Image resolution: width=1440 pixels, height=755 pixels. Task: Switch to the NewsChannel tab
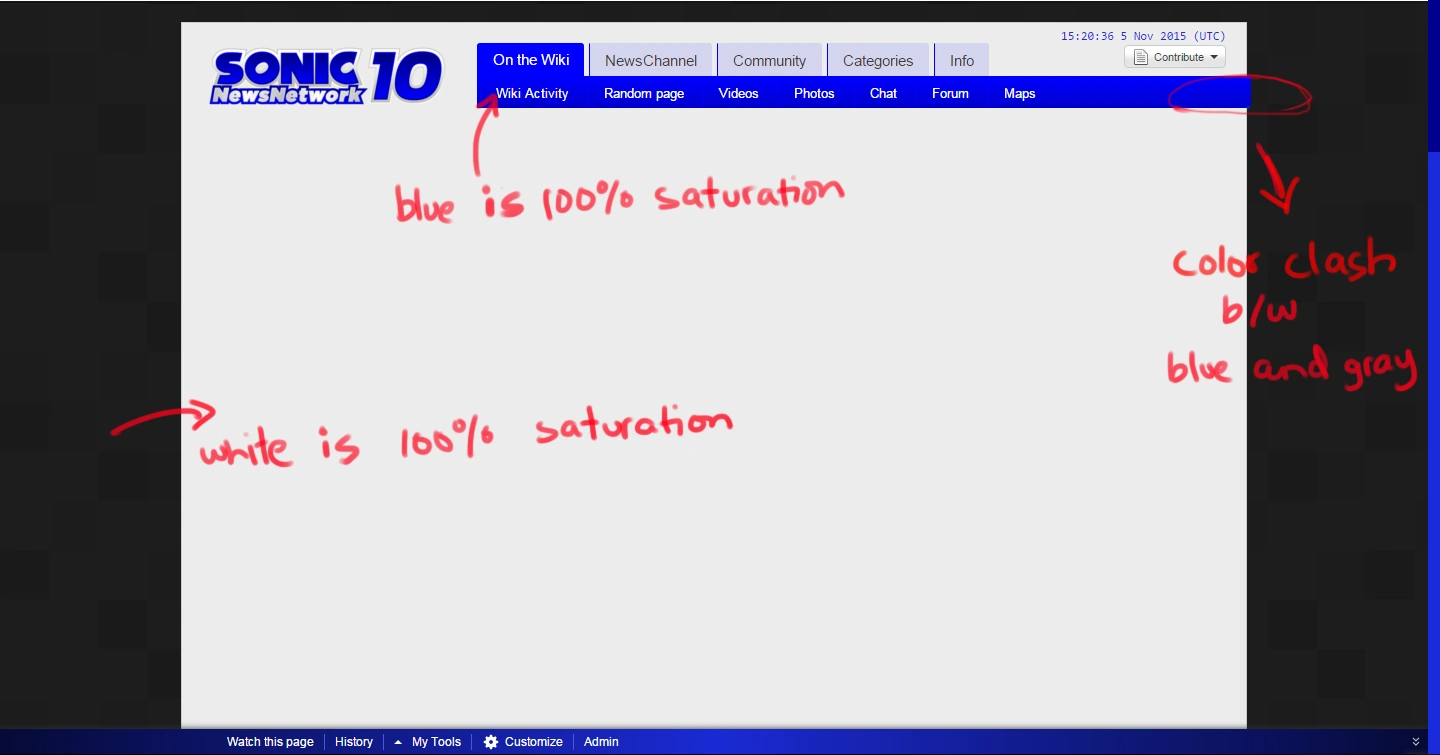point(650,61)
